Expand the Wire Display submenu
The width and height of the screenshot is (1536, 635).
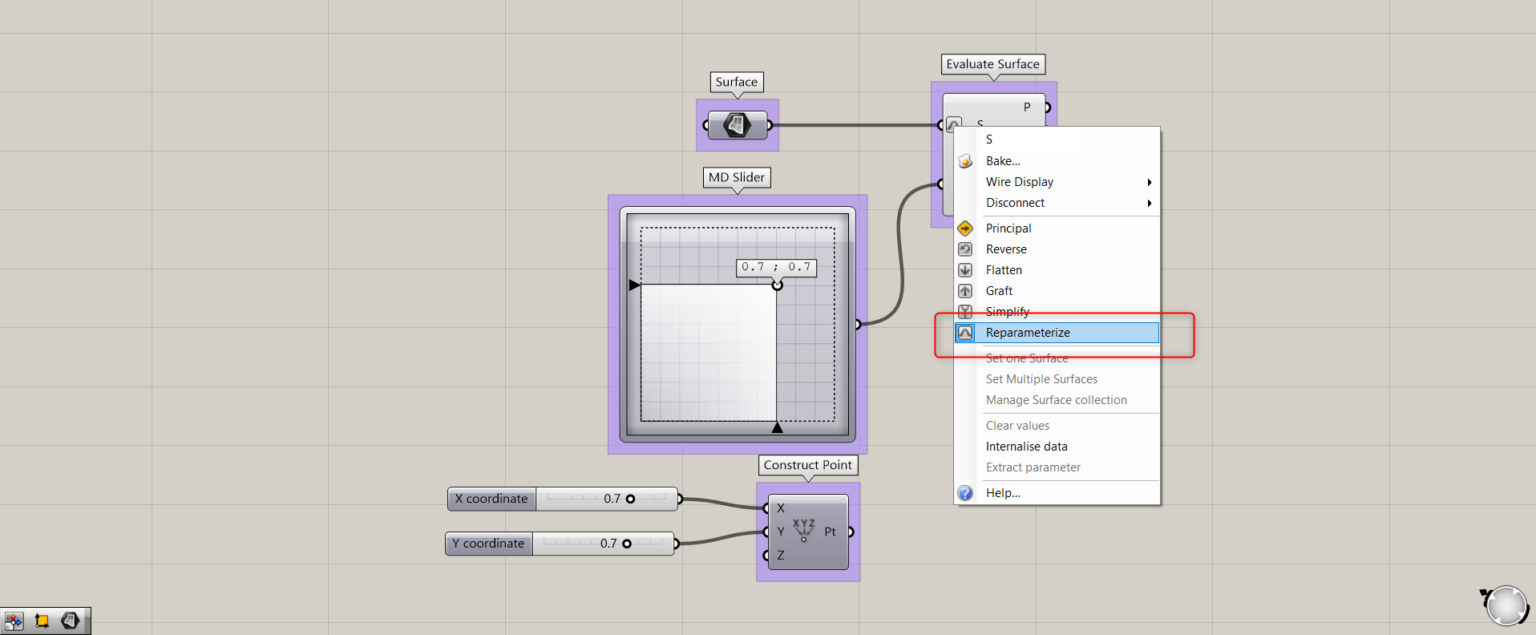(1019, 181)
